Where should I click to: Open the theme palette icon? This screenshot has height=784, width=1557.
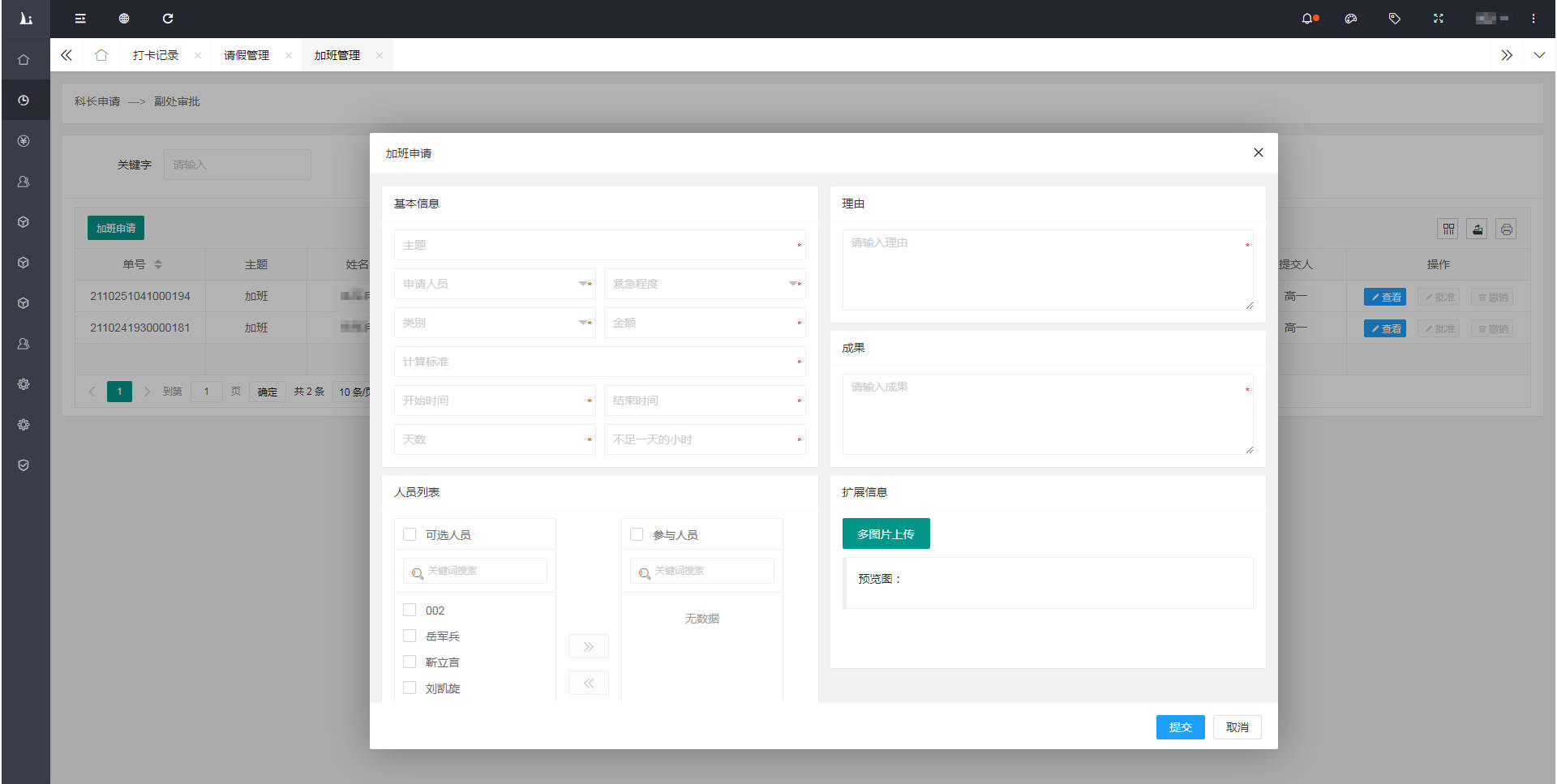(x=1350, y=19)
